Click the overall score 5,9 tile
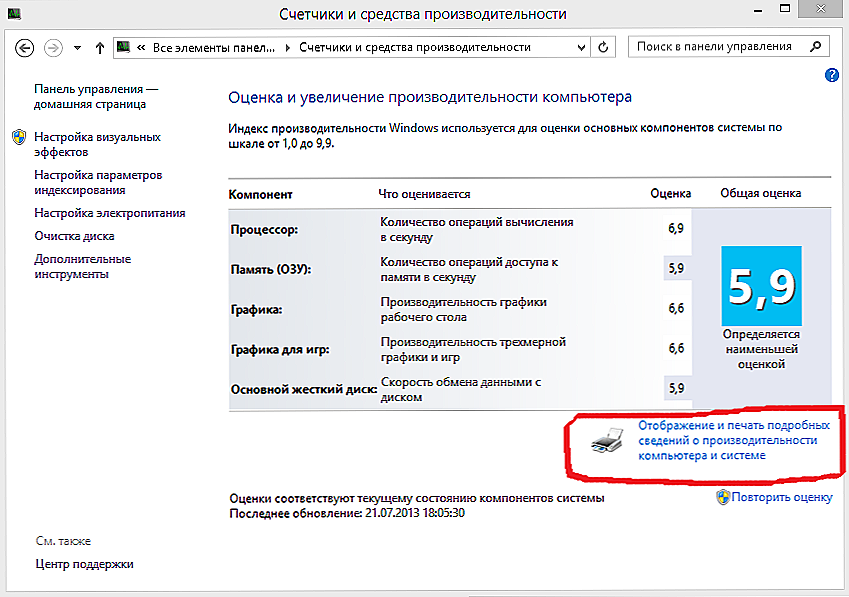The height and width of the screenshot is (597, 849). pos(761,286)
